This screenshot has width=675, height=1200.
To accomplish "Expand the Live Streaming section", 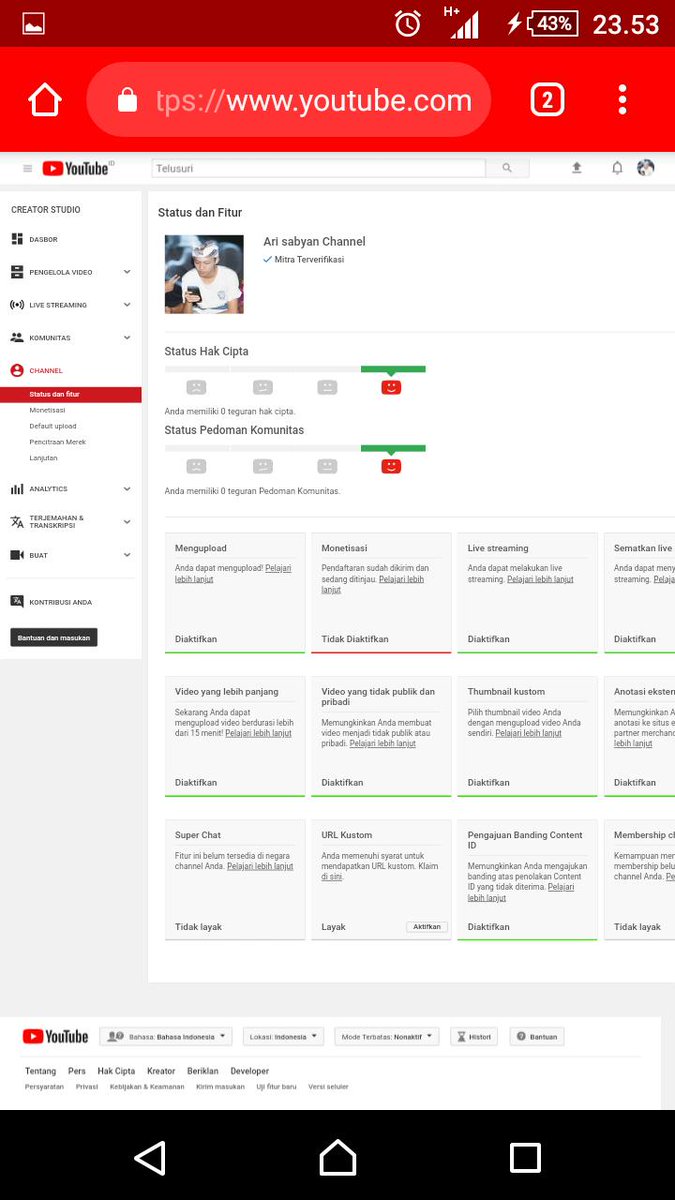I will coord(127,305).
